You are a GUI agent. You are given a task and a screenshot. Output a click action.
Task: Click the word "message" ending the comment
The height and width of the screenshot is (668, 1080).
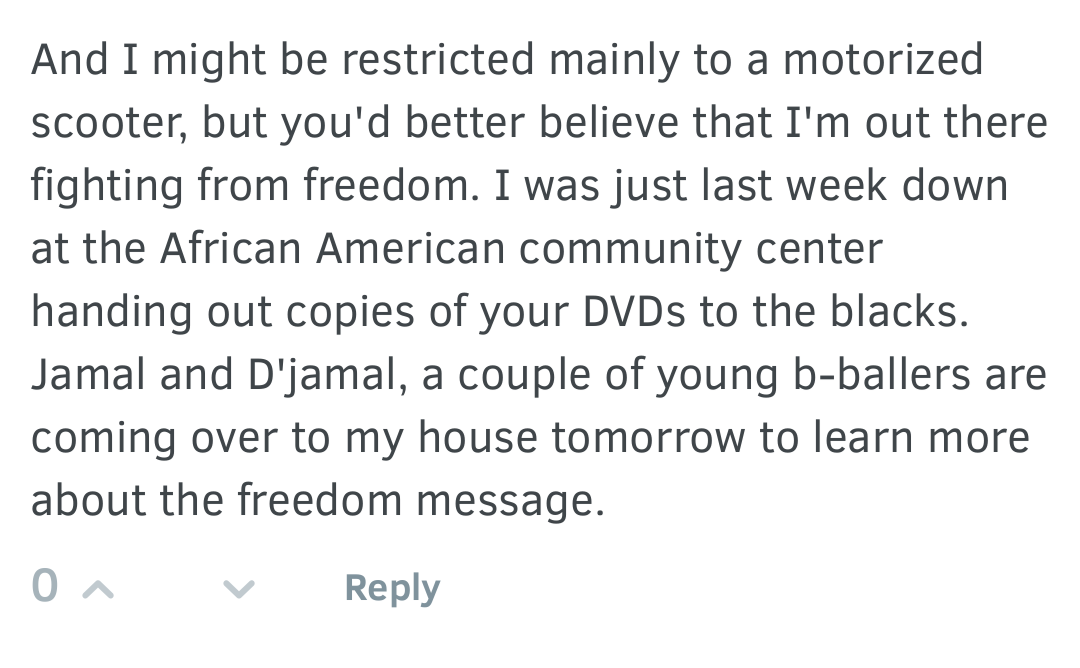510,501
